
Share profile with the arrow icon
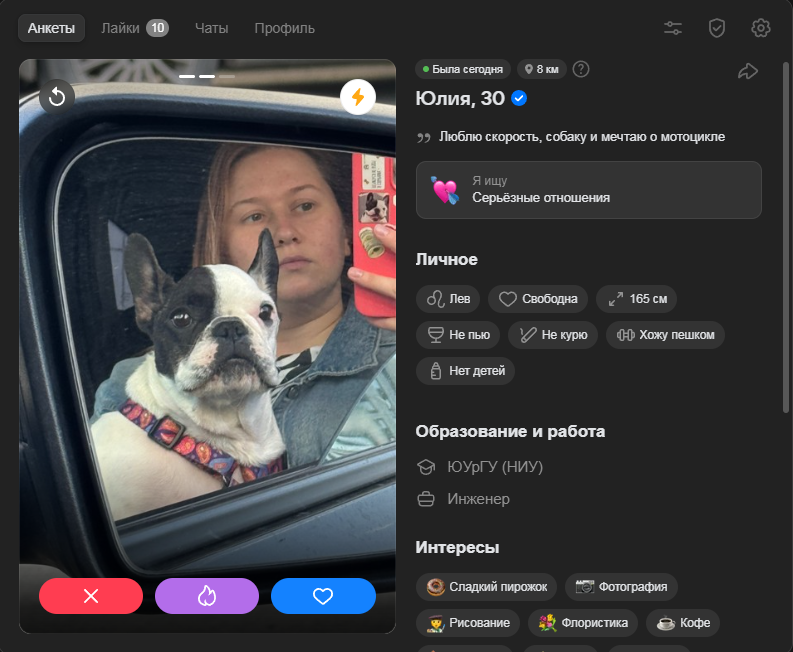pyautogui.click(x=747, y=70)
